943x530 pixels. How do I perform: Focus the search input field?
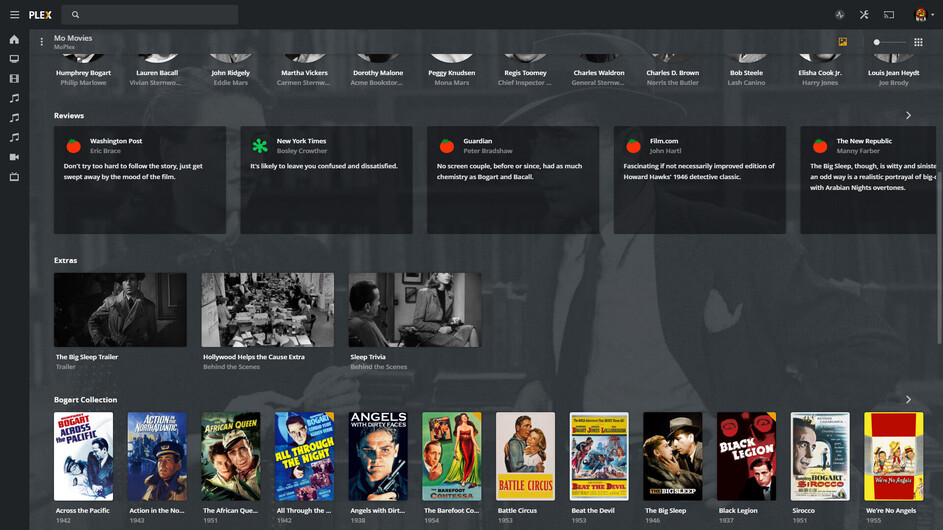(150, 14)
